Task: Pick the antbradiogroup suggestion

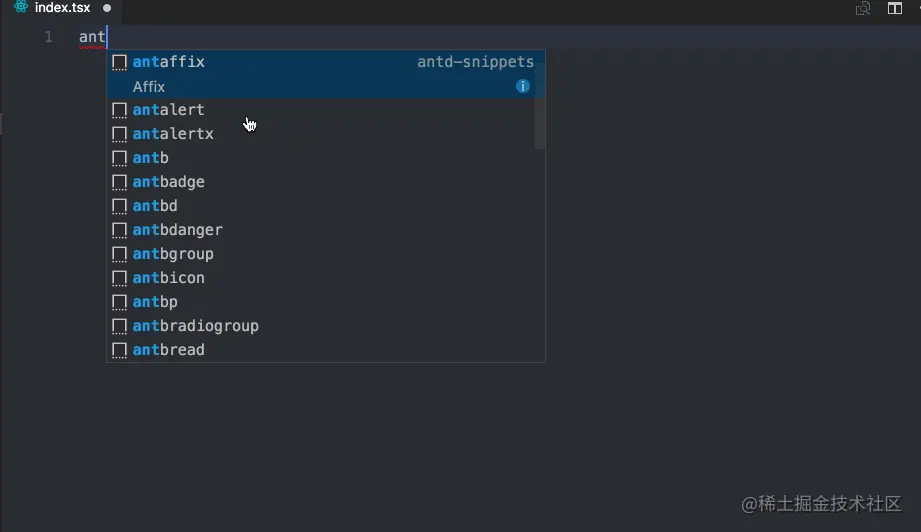Action: point(196,326)
